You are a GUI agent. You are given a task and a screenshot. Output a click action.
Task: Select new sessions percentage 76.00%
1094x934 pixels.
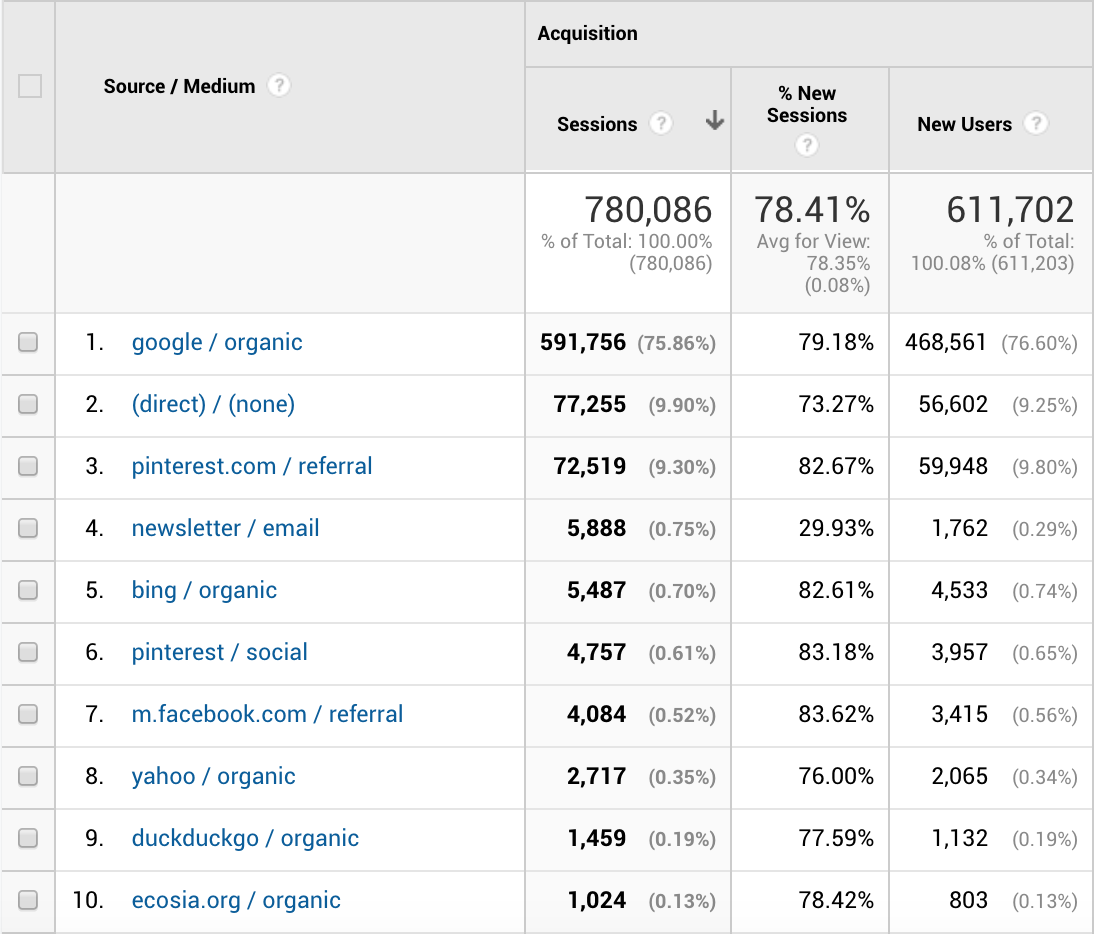(836, 777)
